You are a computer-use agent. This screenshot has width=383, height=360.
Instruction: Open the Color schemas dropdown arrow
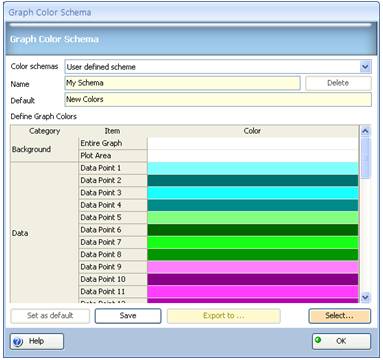pyautogui.click(x=365, y=67)
